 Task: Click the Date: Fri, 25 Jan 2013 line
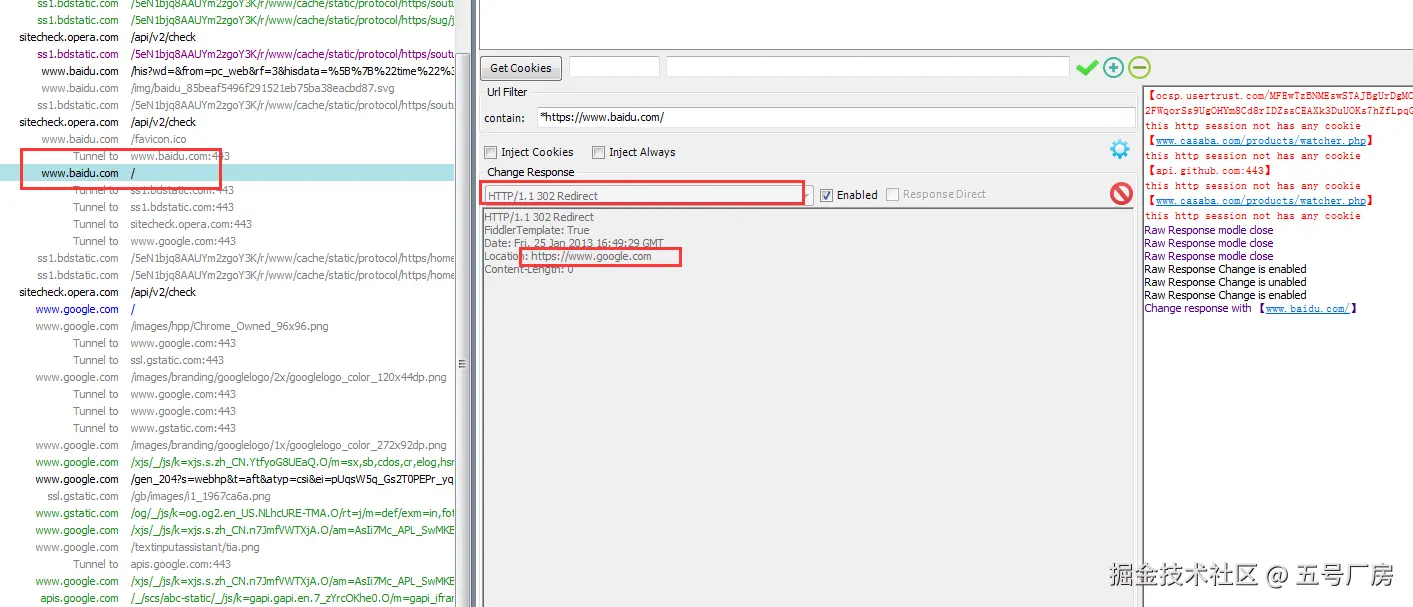pos(574,243)
